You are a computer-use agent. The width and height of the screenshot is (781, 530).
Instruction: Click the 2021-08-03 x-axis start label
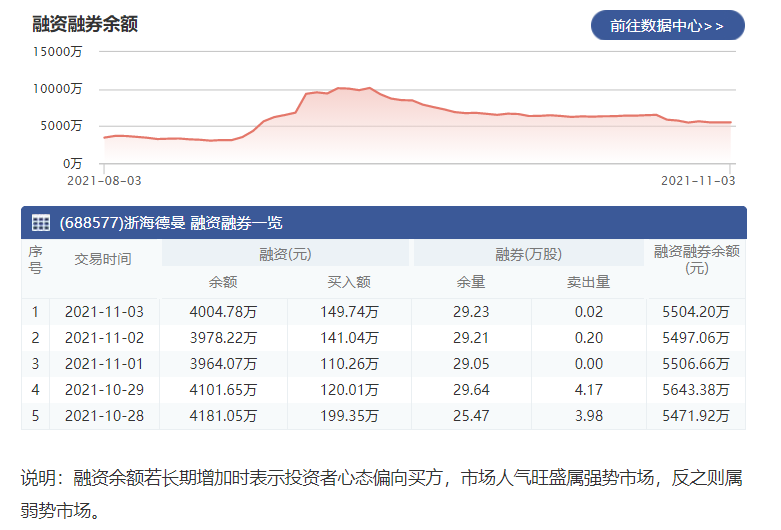point(104,180)
